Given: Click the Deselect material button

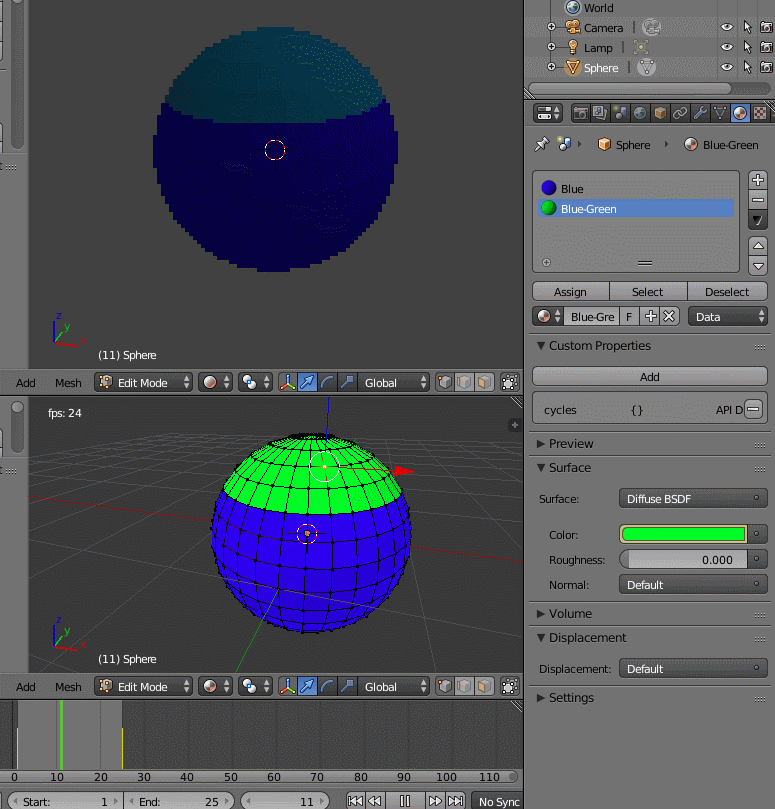Looking at the screenshot, I should 727,292.
